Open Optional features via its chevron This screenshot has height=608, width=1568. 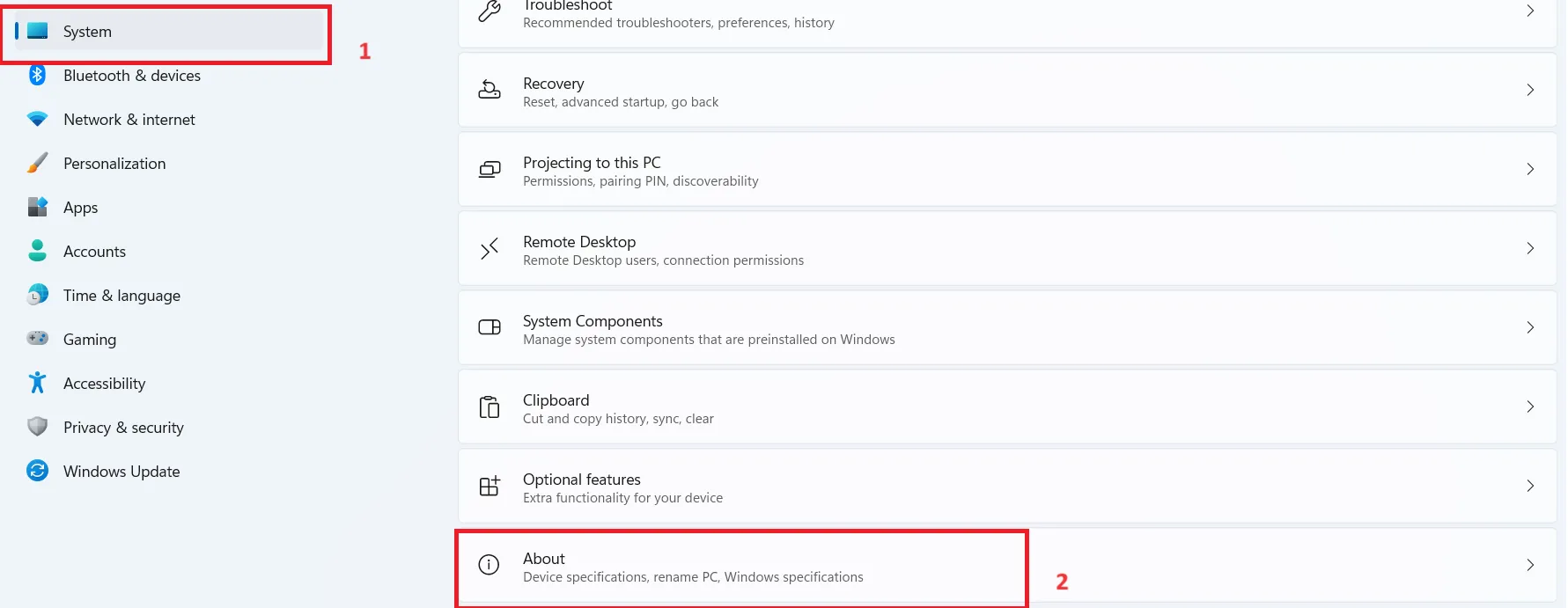click(x=1530, y=486)
